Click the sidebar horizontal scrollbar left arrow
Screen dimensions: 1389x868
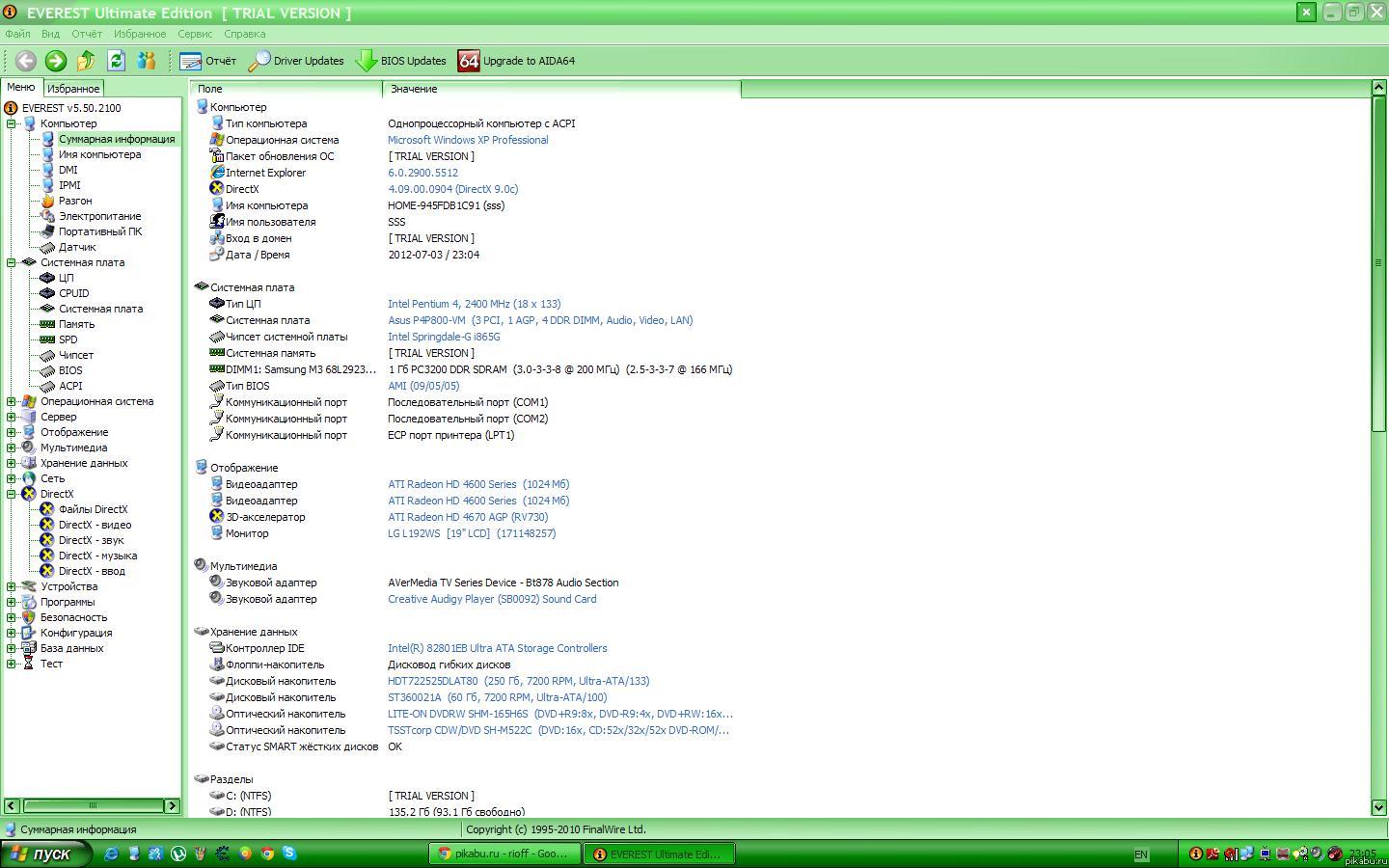tap(12, 805)
